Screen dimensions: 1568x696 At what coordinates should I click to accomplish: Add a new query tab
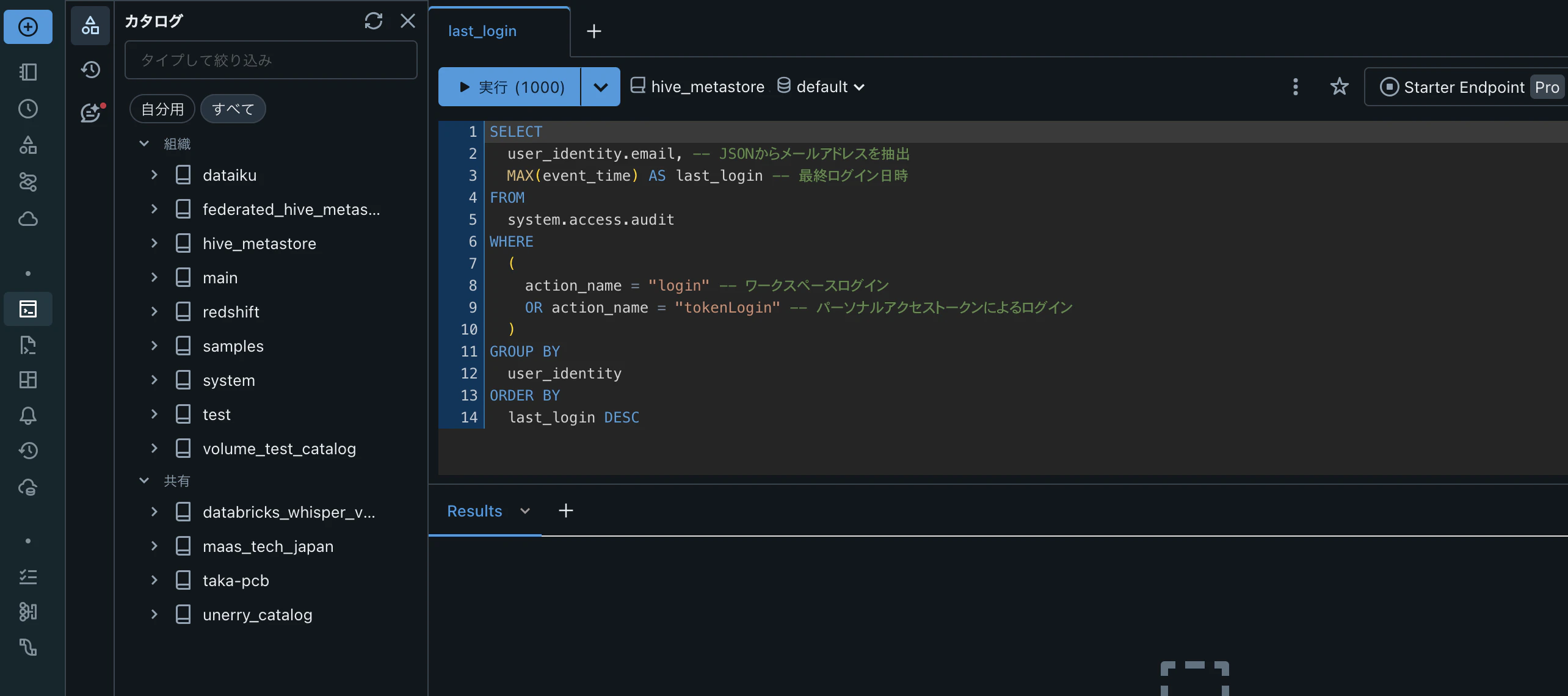593,31
